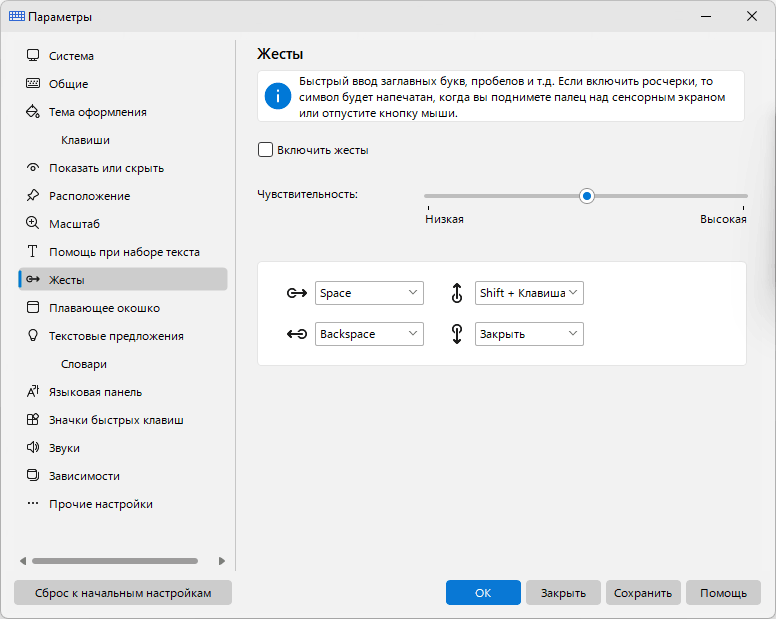776x619 pixels.
Task: Click the window icon for Плавающее окошко
Action: click(x=33, y=307)
